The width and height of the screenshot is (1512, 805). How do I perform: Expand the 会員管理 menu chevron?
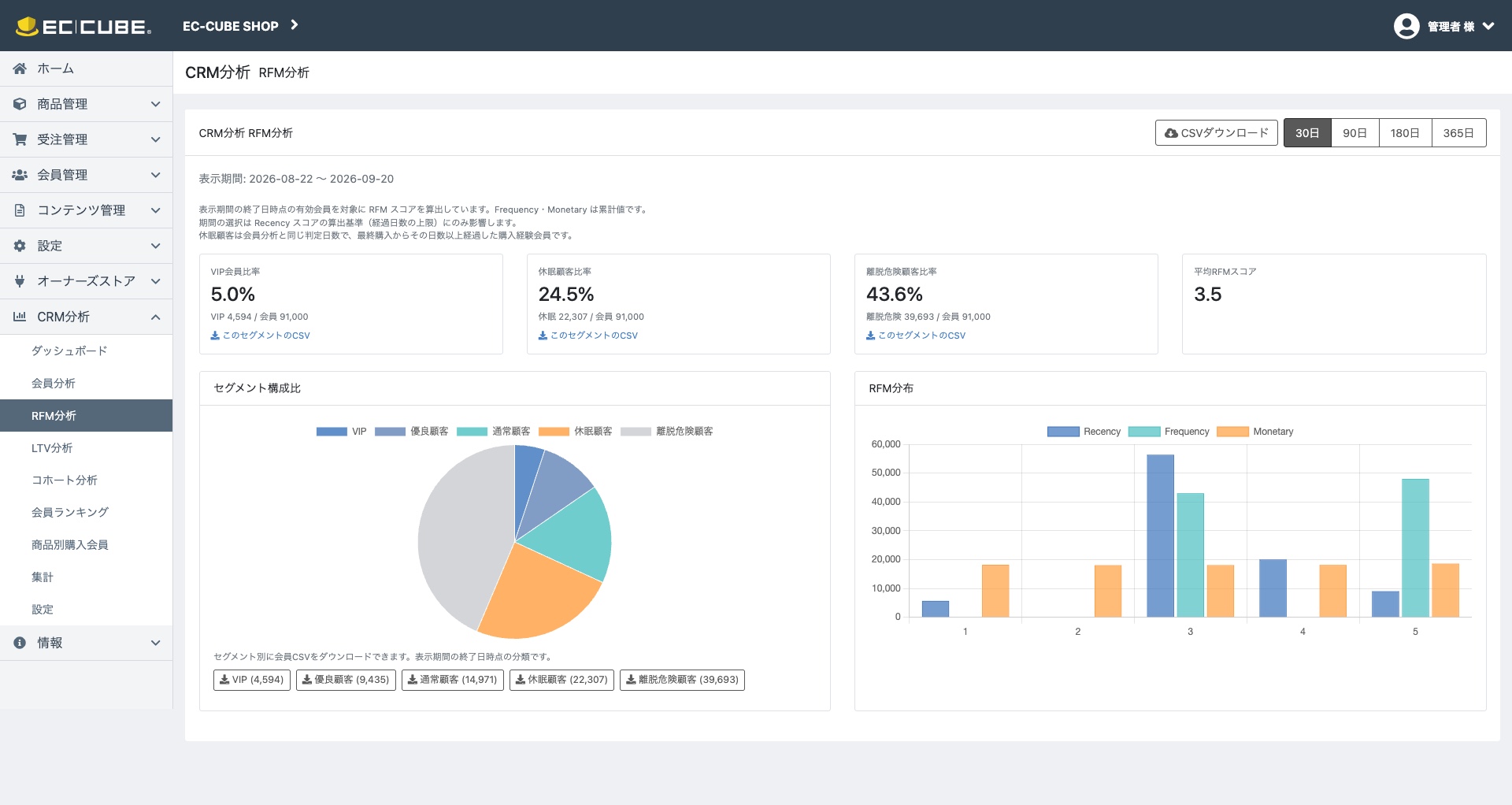pos(156,175)
